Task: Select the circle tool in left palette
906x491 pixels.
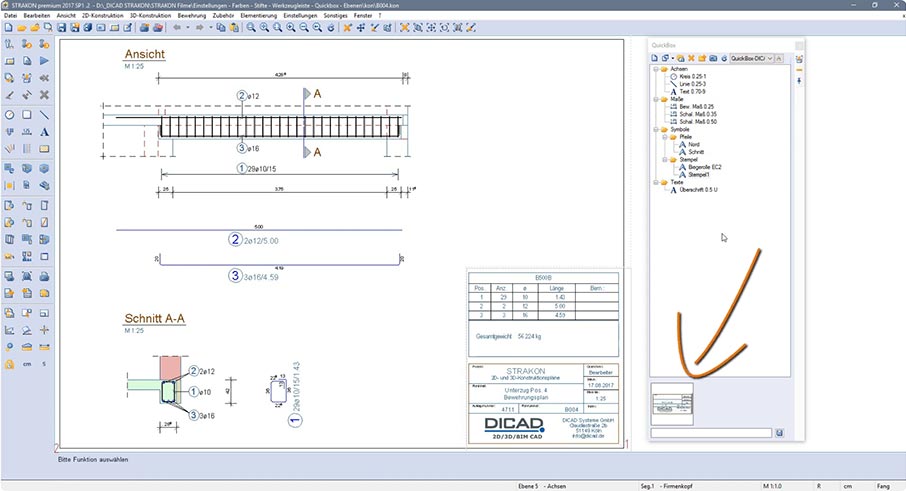Action: [x=9, y=114]
